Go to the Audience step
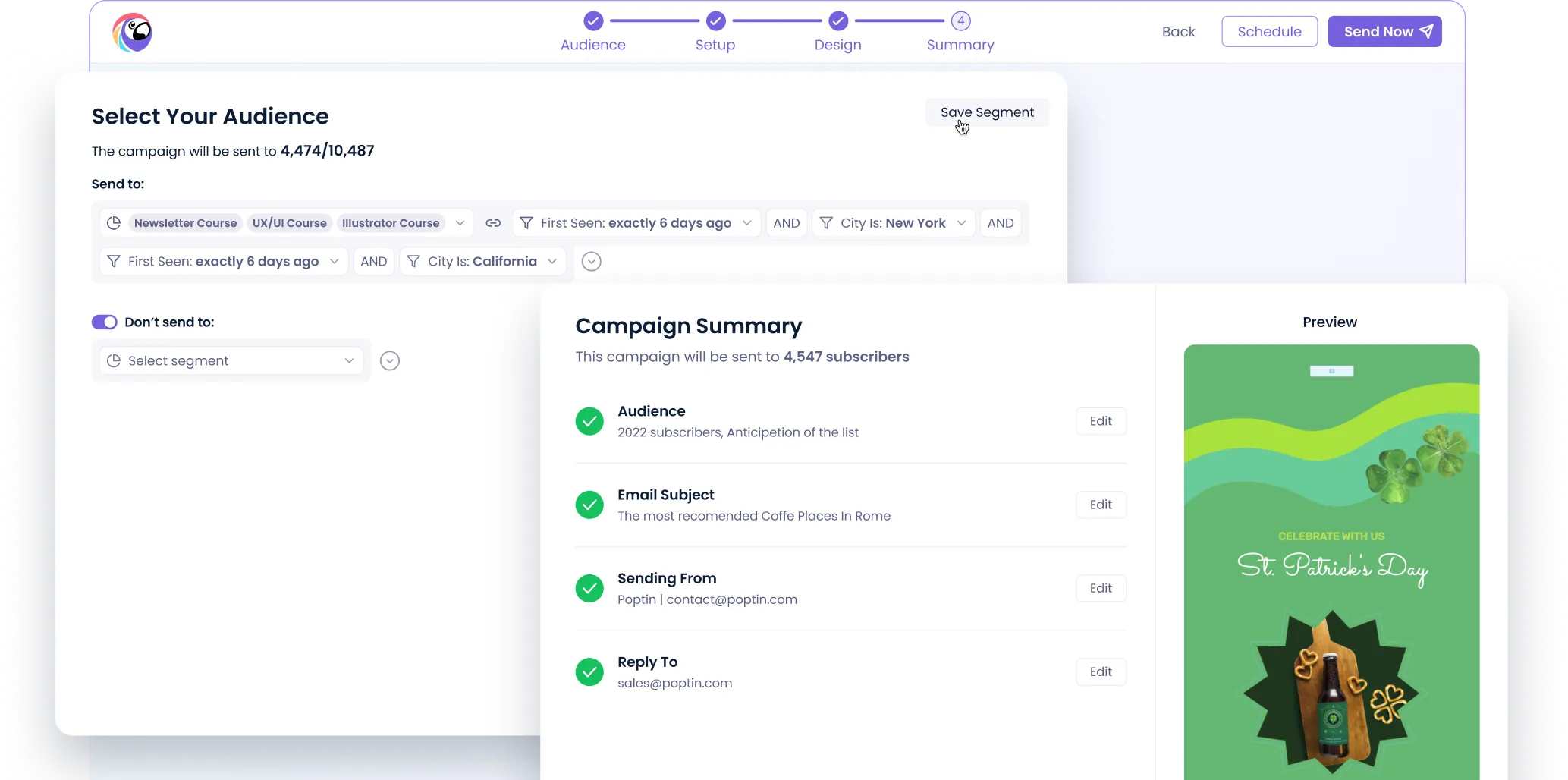The image size is (1568, 780). pyautogui.click(x=593, y=45)
